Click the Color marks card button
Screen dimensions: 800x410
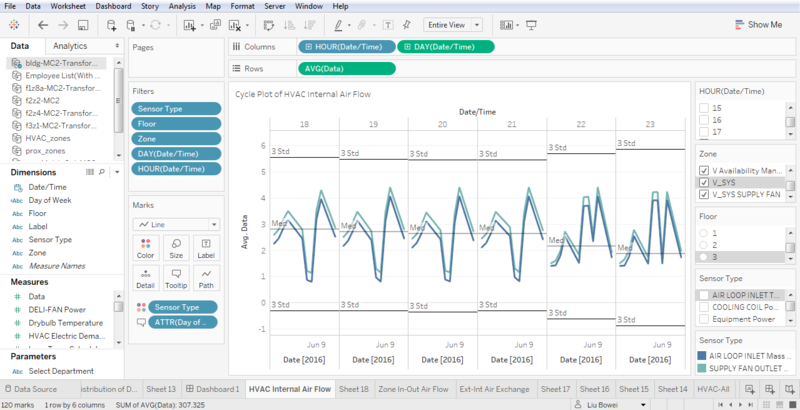click(x=145, y=248)
